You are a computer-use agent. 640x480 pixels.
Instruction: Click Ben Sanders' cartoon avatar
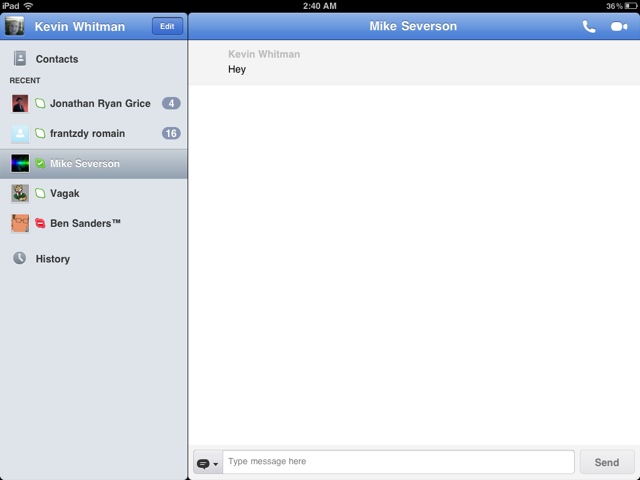[x=20, y=223]
